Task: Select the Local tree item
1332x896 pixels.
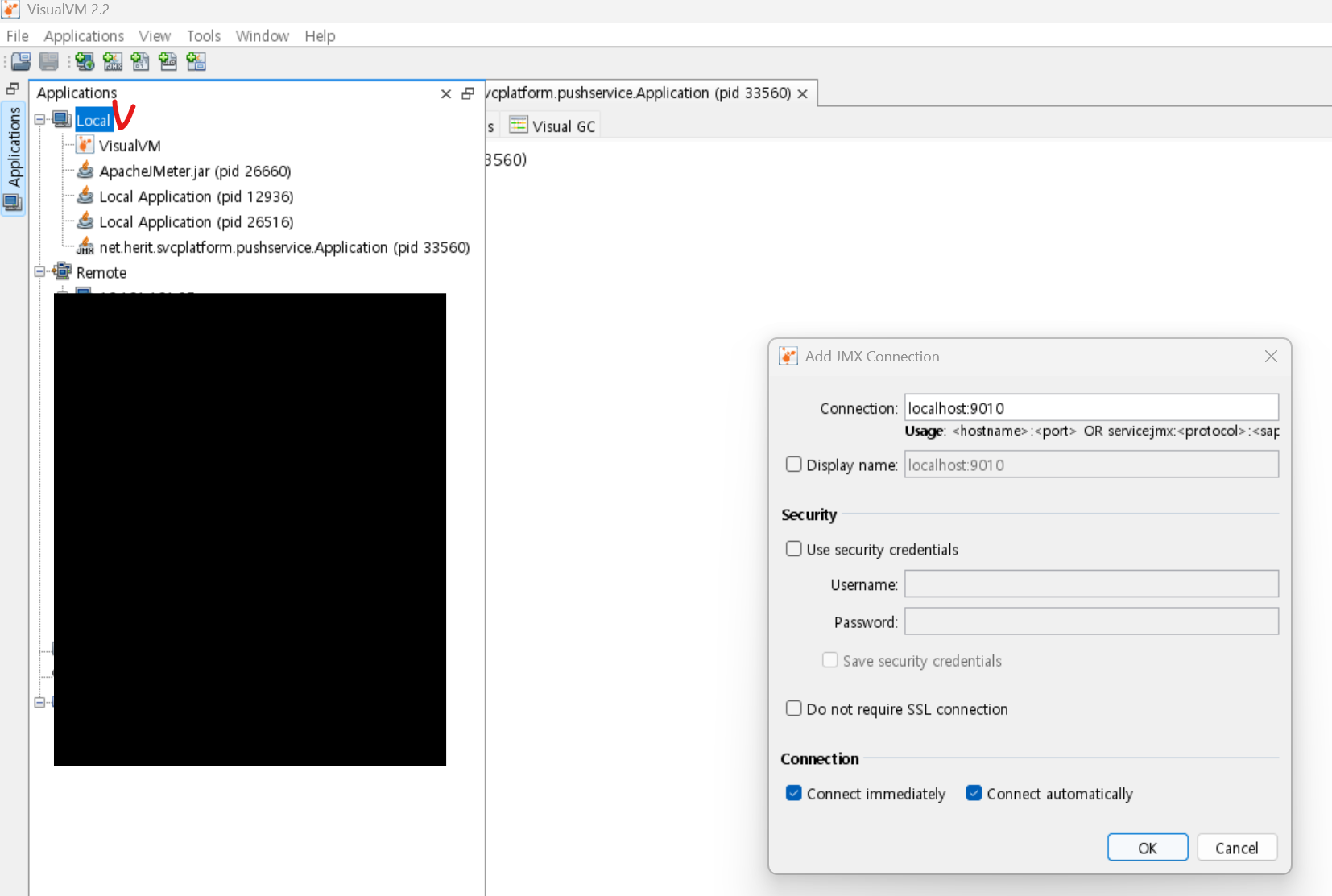Action: 93,121
